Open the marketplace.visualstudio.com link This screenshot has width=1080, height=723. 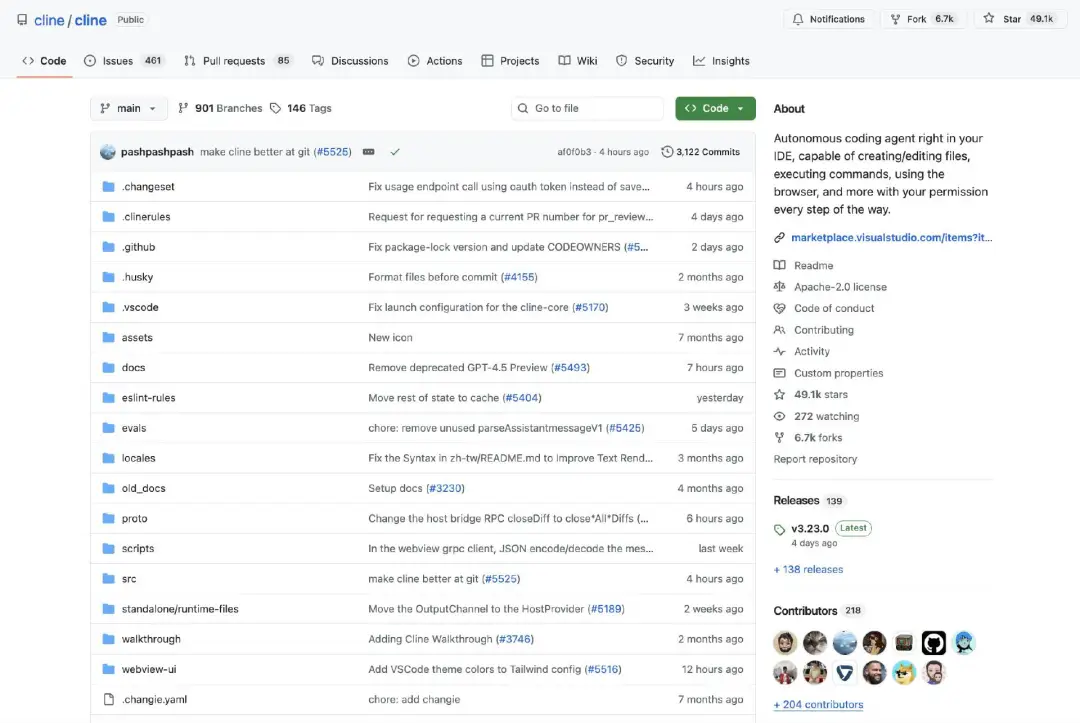point(891,238)
